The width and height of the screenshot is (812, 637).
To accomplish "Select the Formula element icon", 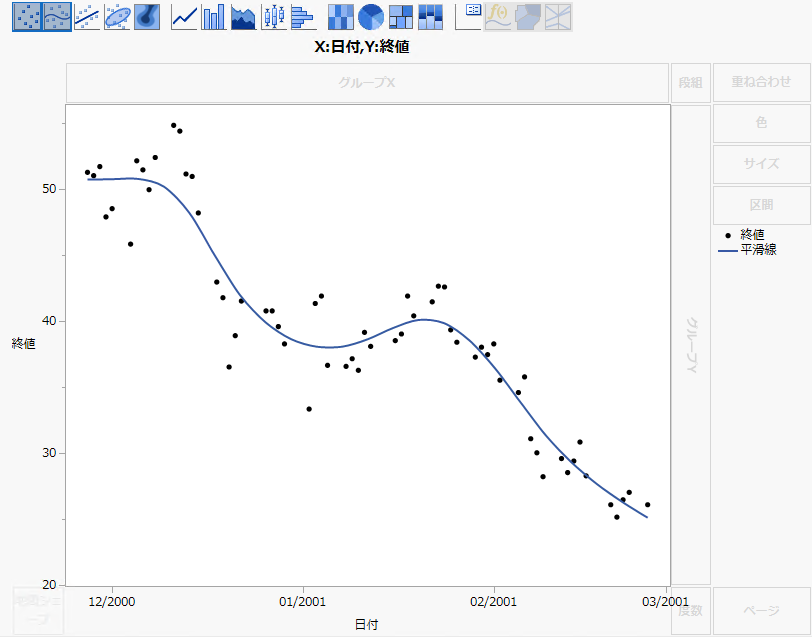I will pos(498,17).
